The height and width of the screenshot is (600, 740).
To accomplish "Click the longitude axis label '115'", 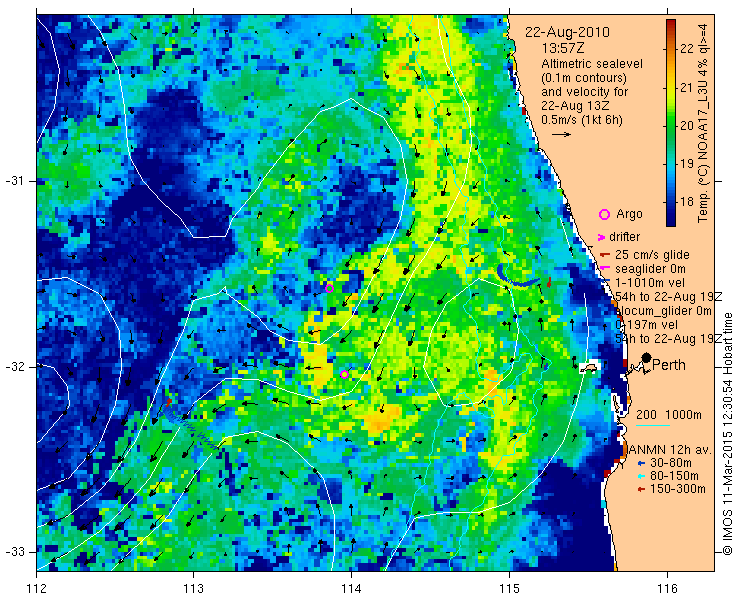I will (509, 589).
